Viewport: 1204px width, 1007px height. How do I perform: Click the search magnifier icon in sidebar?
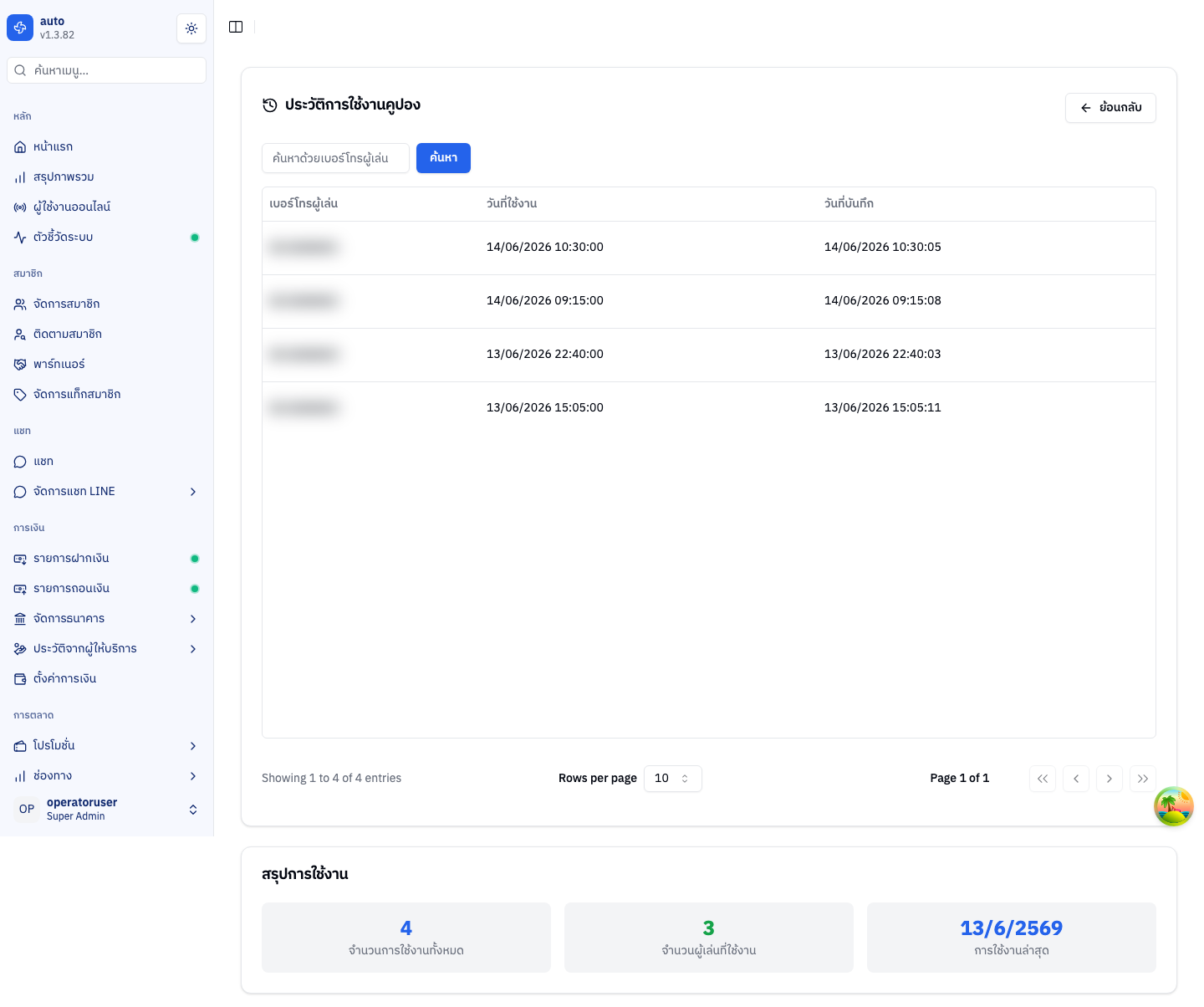pyautogui.click(x=20, y=70)
